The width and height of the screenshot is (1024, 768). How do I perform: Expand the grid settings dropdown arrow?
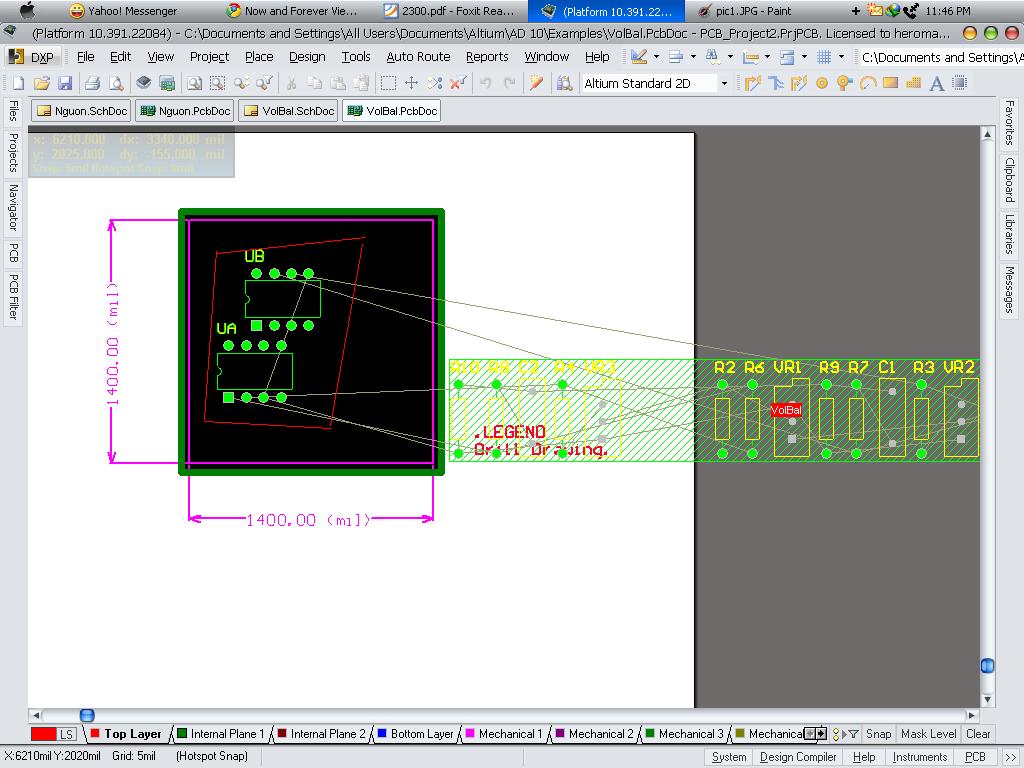[x=841, y=57]
